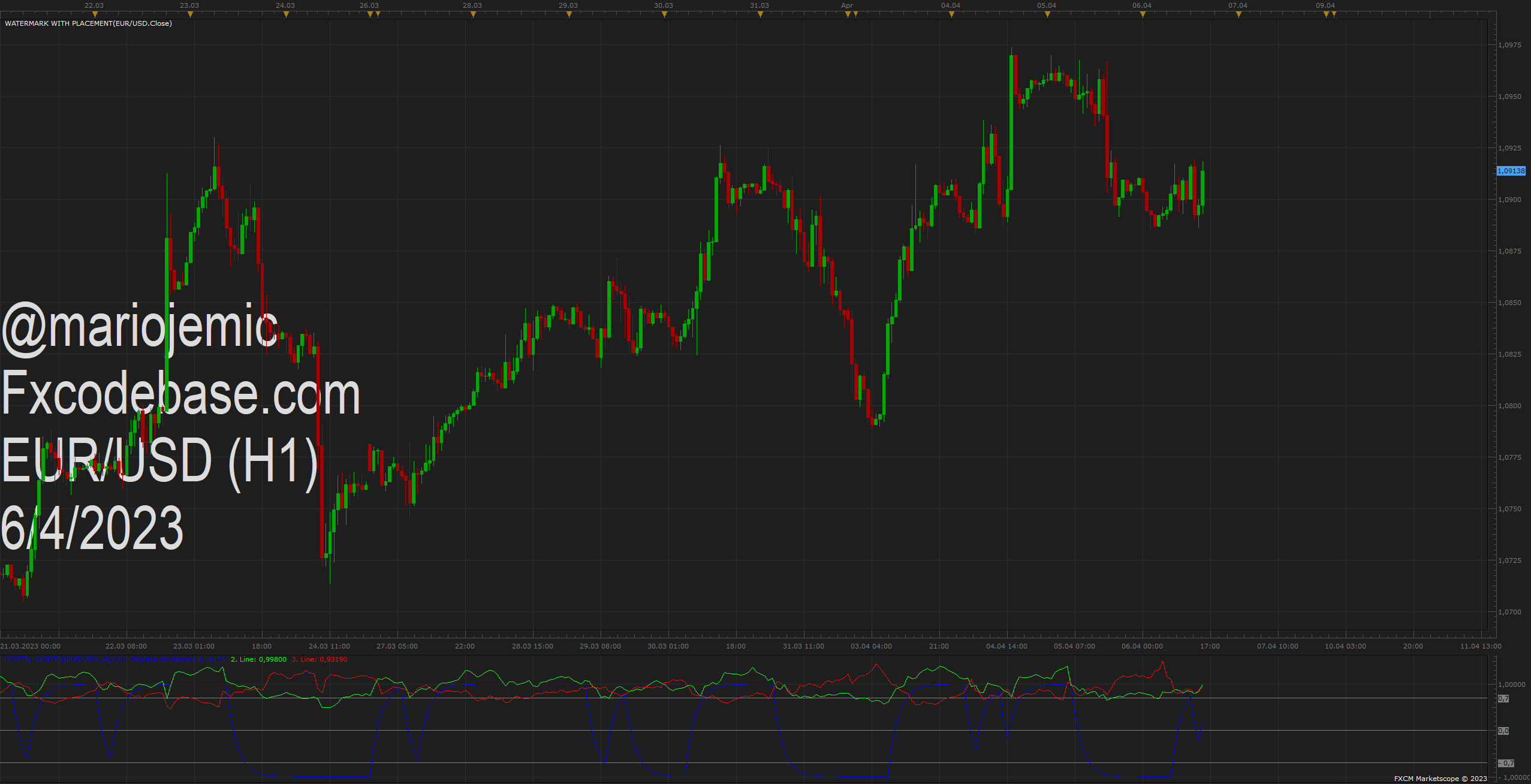
Task: Click the 1,0900 price axis label
Action: tap(1509, 200)
